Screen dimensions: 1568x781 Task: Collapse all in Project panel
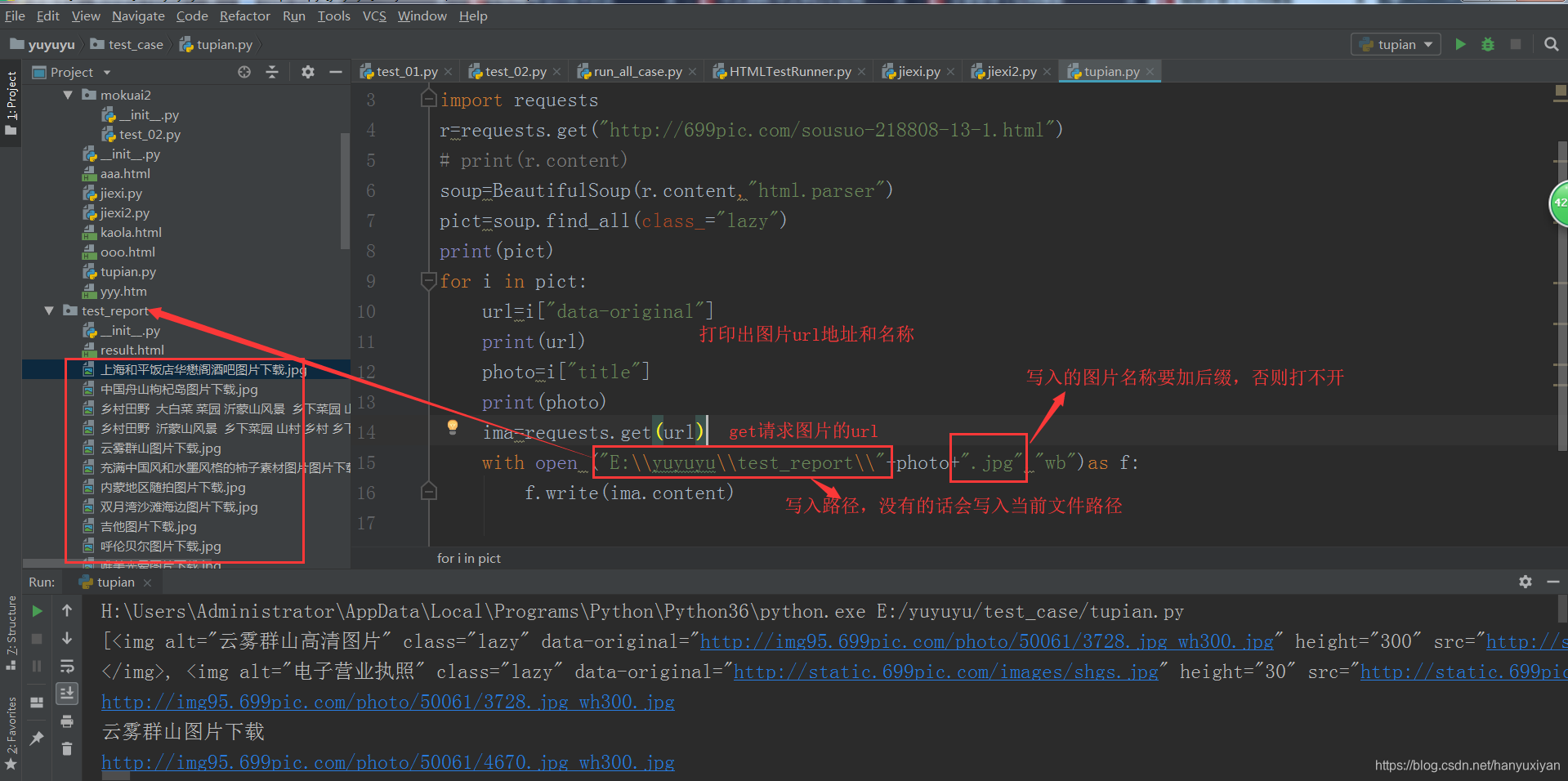(272, 72)
